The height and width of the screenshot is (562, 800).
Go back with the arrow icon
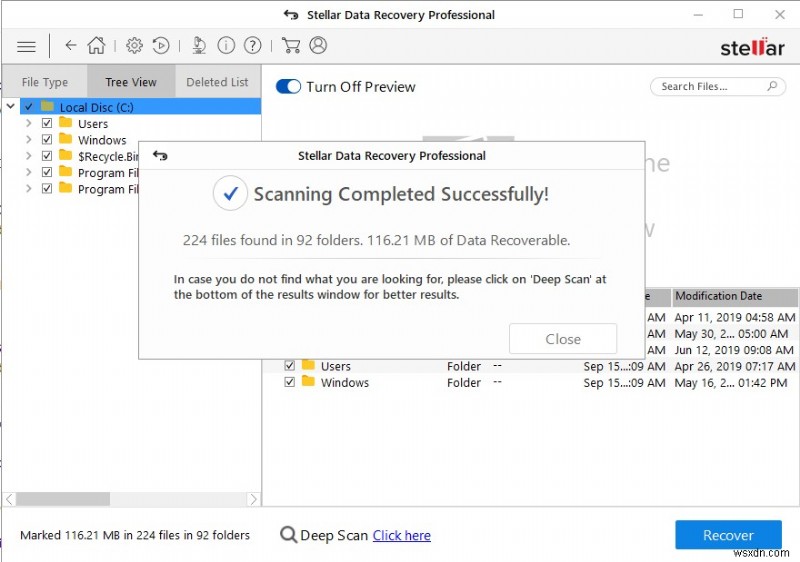tap(70, 45)
